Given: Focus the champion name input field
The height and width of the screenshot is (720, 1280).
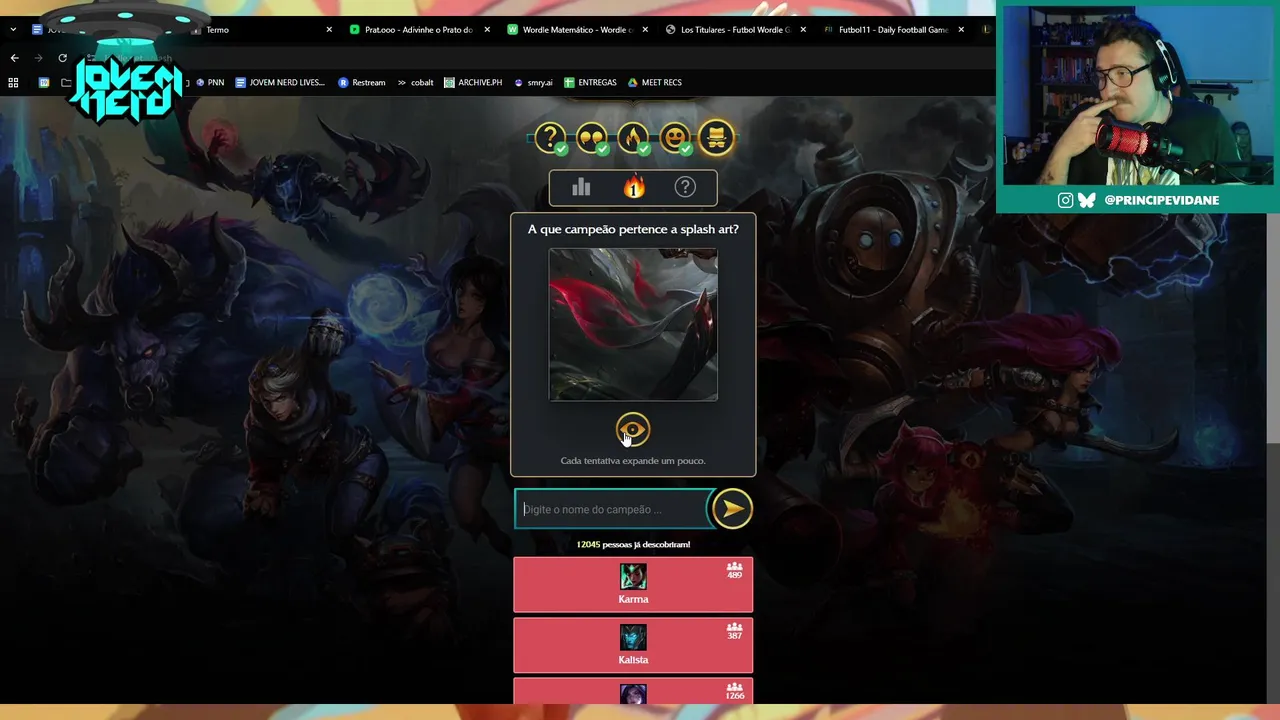Looking at the screenshot, I should (x=613, y=509).
